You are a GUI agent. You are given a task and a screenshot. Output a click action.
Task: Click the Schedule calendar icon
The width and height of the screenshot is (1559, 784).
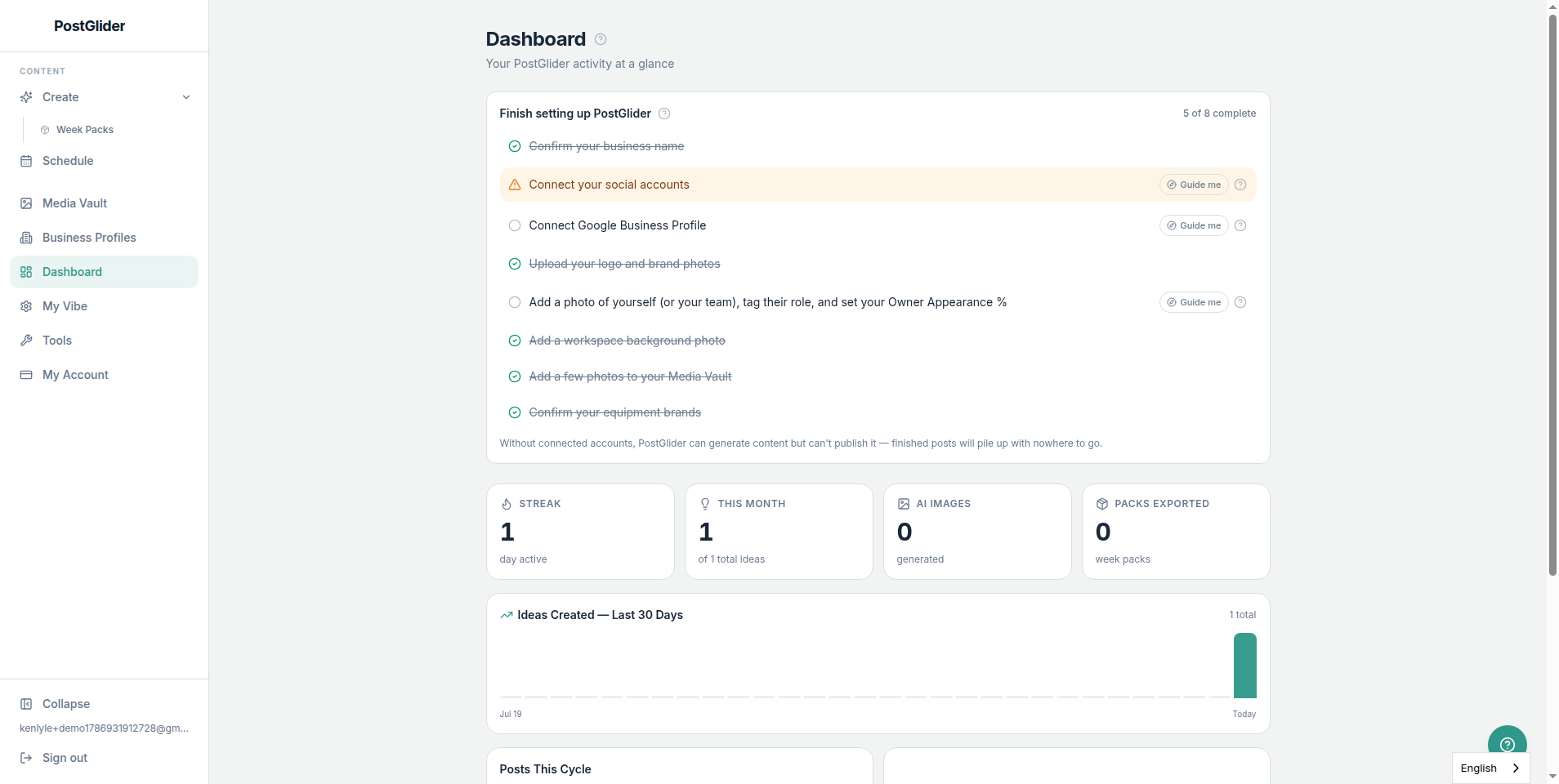click(x=26, y=161)
